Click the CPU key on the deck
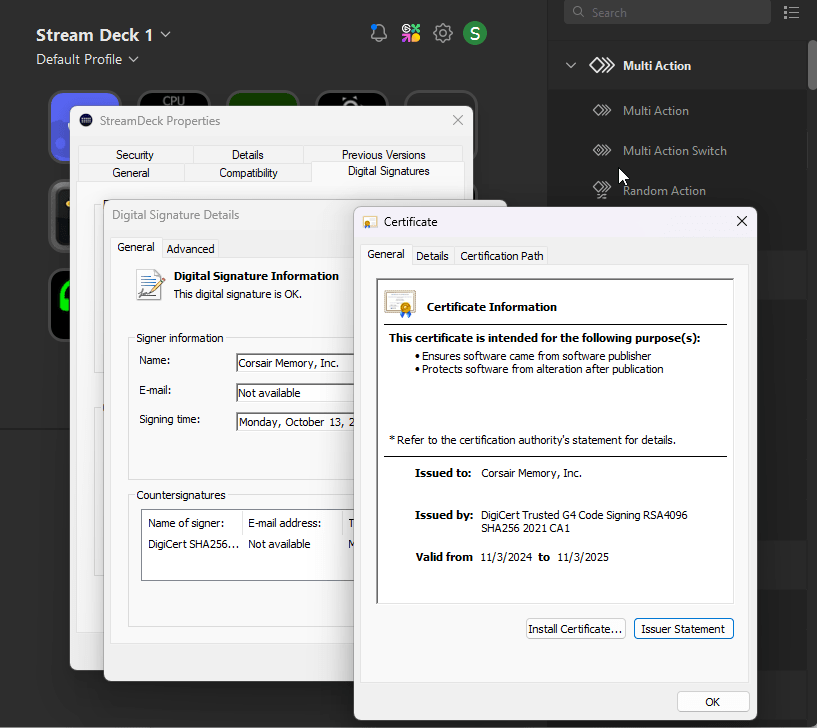Viewport: 817px width, 728px height. (173, 99)
